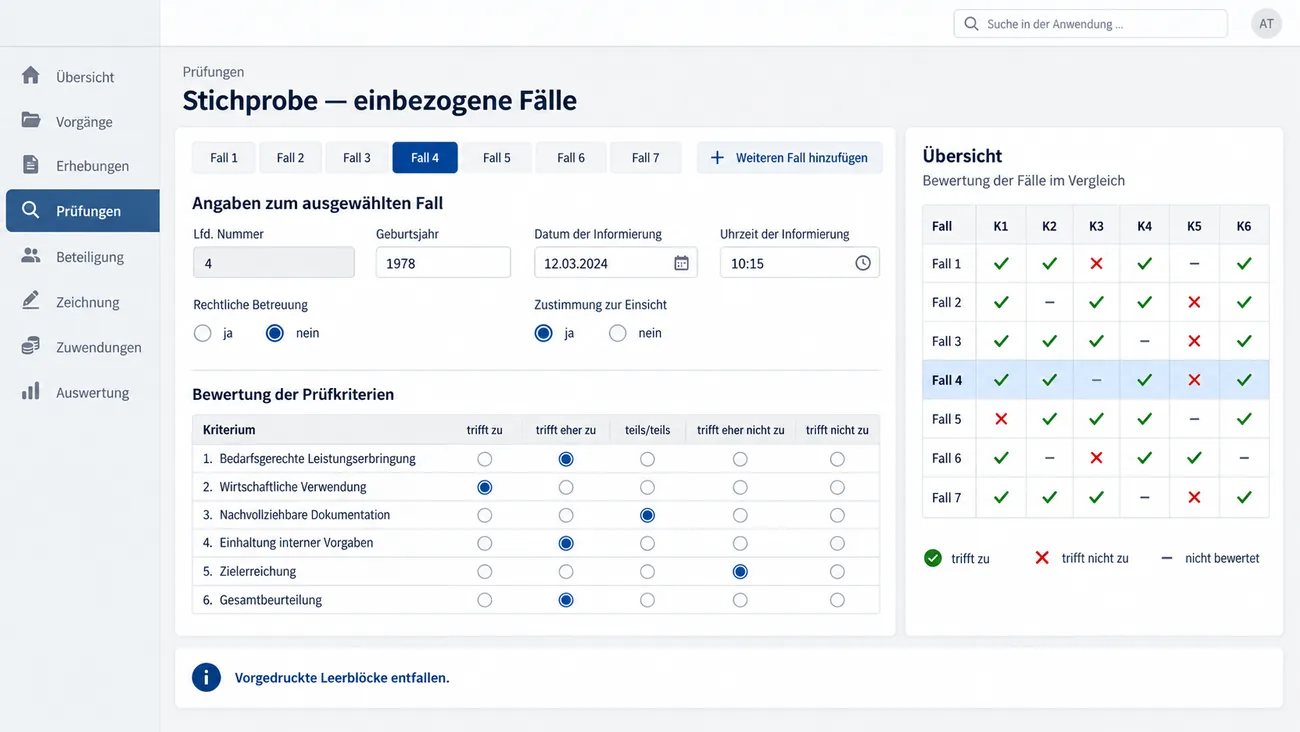Open the AT user avatar
1300x732 pixels.
pyautogui.click(x=1267, y=24)
